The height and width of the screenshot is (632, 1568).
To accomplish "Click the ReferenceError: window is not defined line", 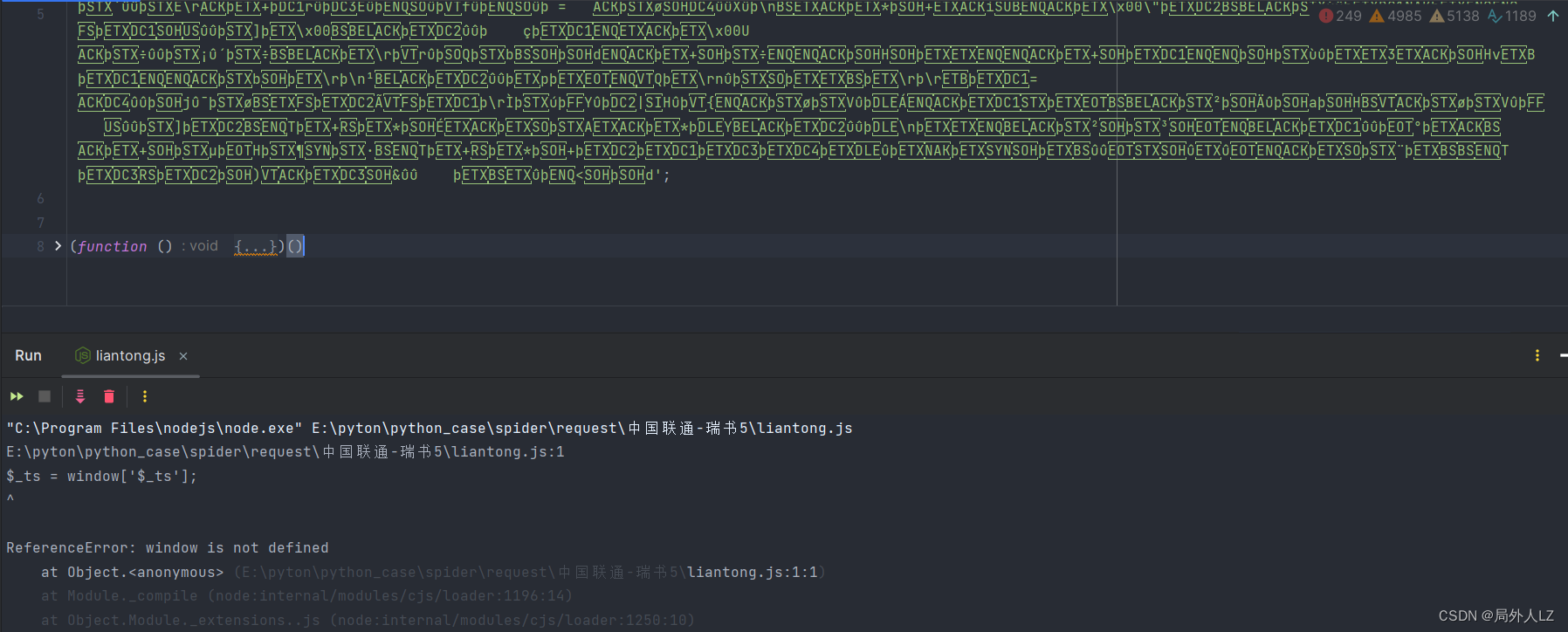I will point(168,547).
